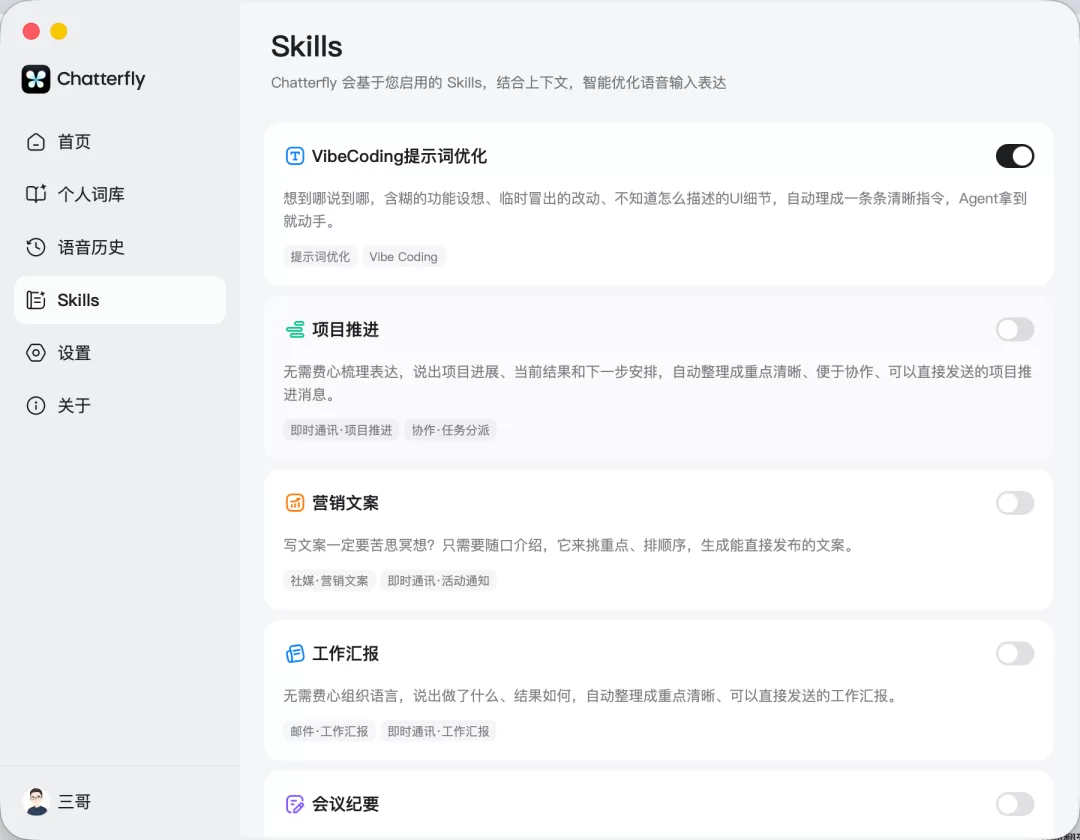
Task: Enable the 项目推进 skill toggle
Action: 1015,330
